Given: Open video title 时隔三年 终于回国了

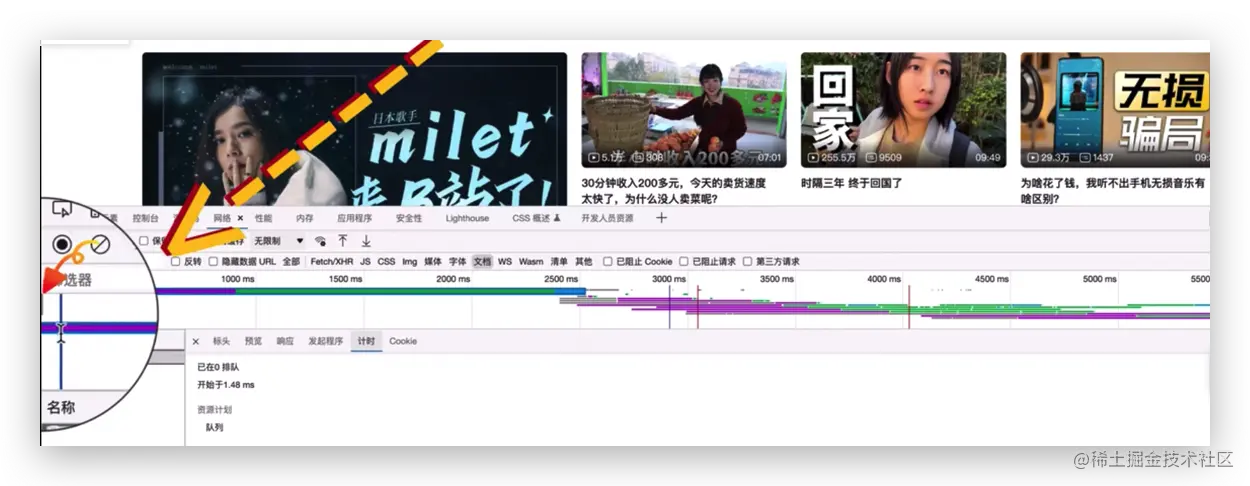Looking at the screenshot, I should coord(852,184).
